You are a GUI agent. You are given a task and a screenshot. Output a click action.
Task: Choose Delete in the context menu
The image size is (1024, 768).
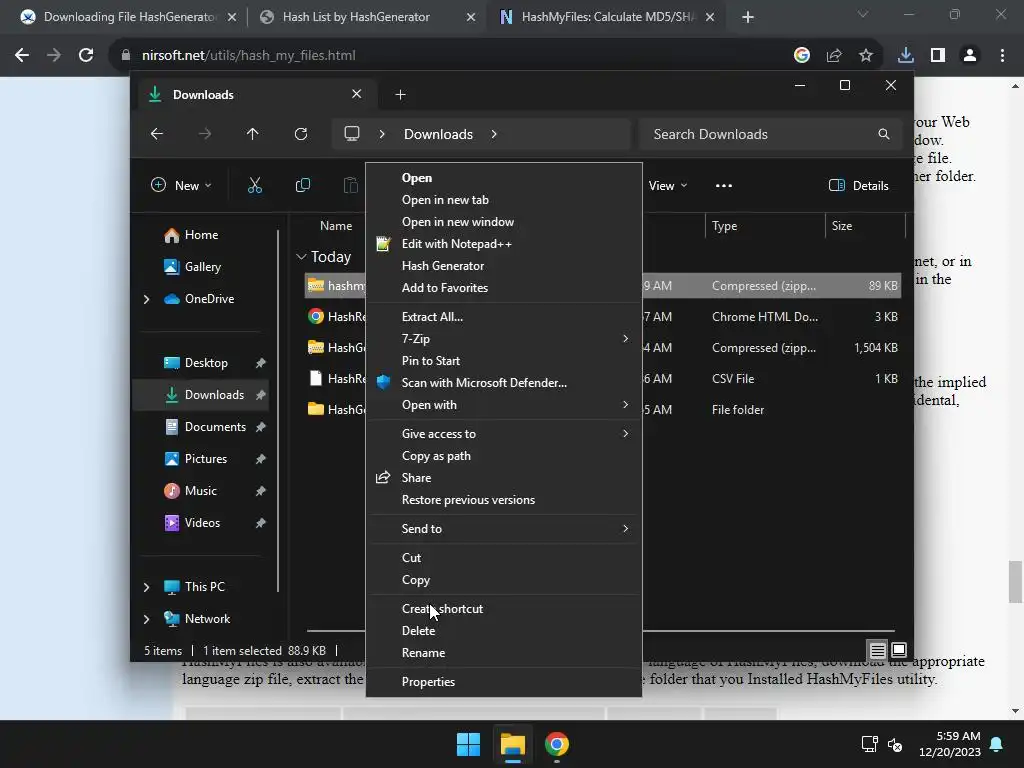click(504, 631)
